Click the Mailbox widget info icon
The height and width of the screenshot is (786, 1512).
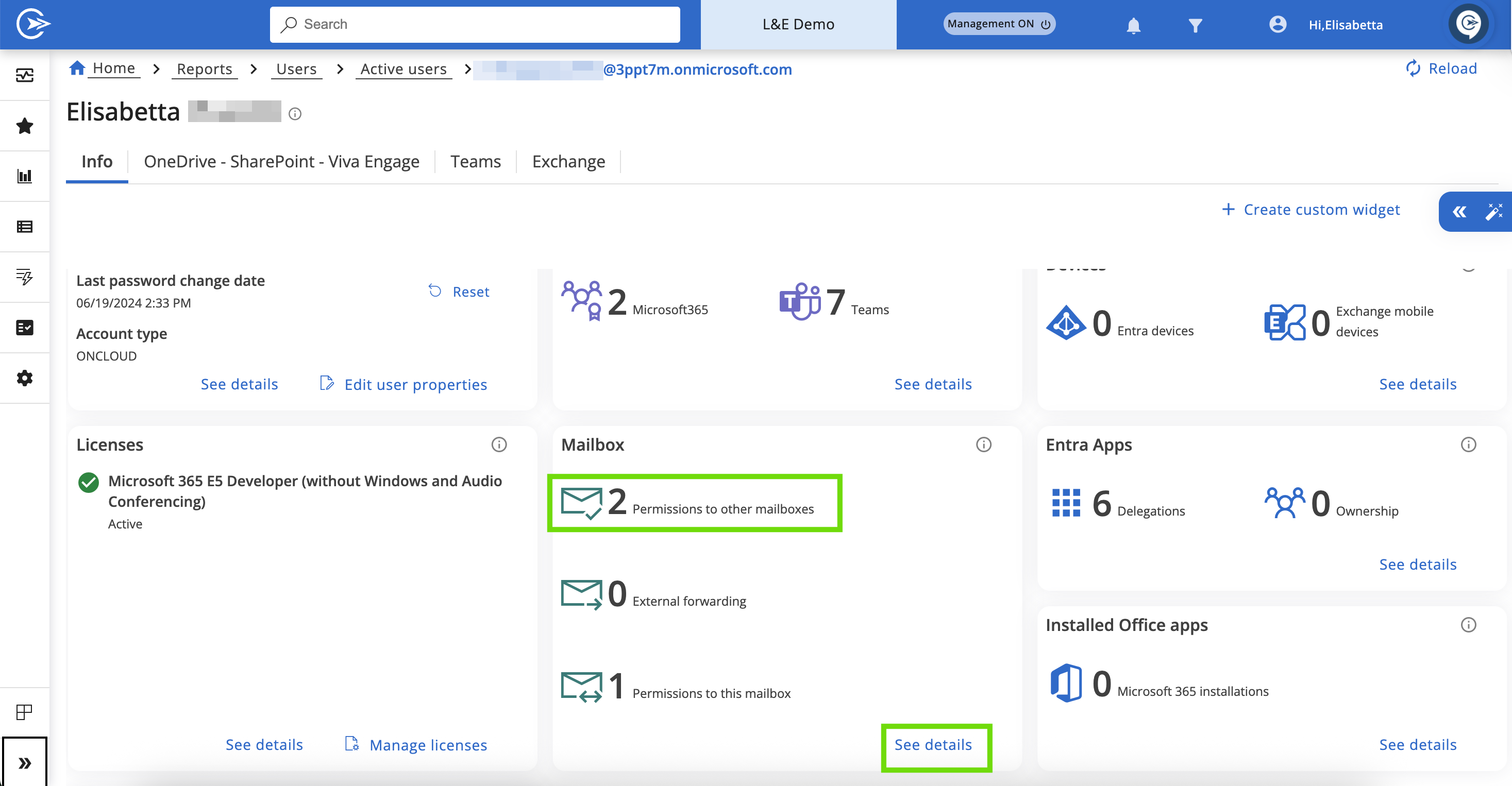[984, 445]
